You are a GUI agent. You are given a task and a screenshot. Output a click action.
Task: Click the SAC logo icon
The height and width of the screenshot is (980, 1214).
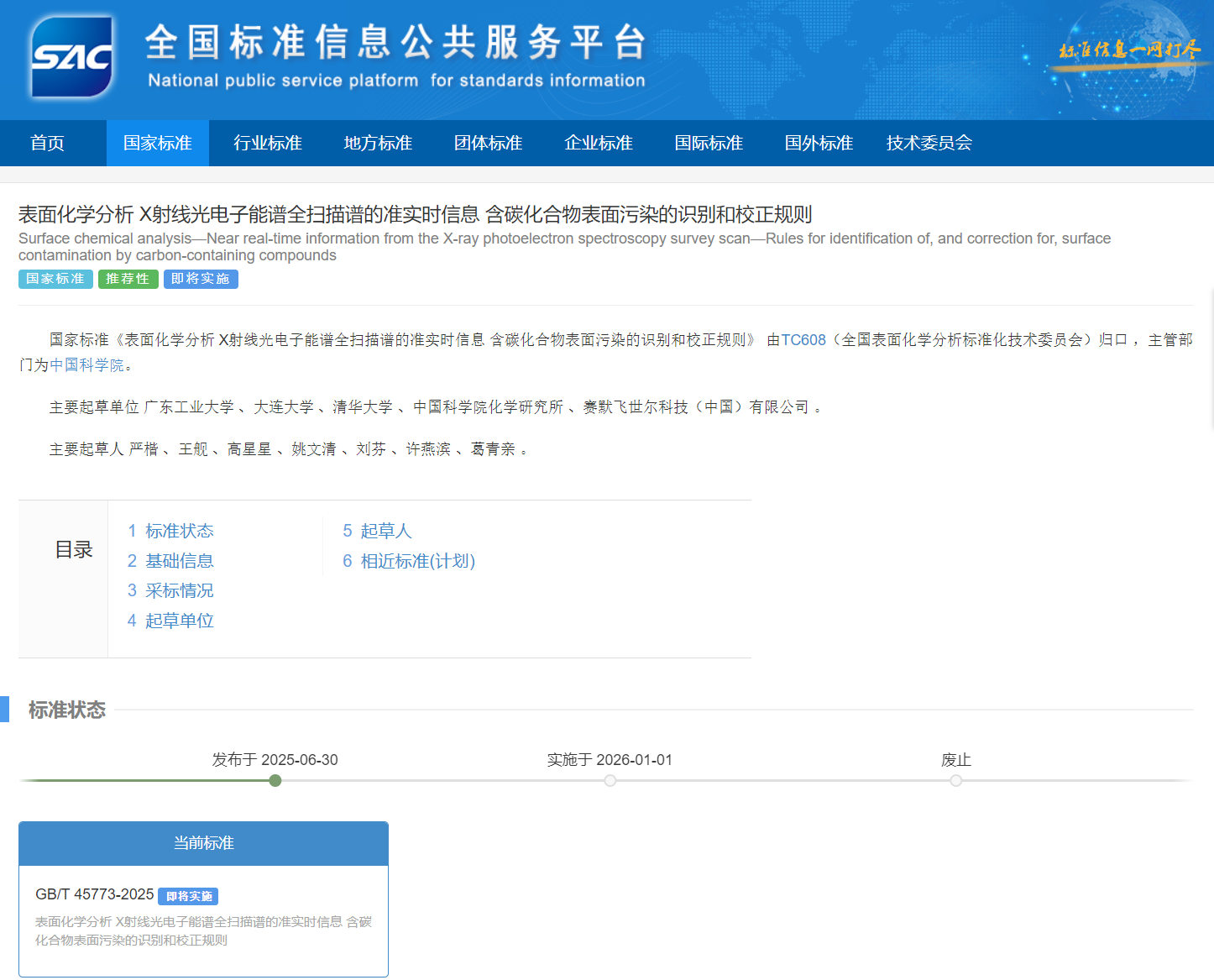pyautogui.click(x=71, y=57)
